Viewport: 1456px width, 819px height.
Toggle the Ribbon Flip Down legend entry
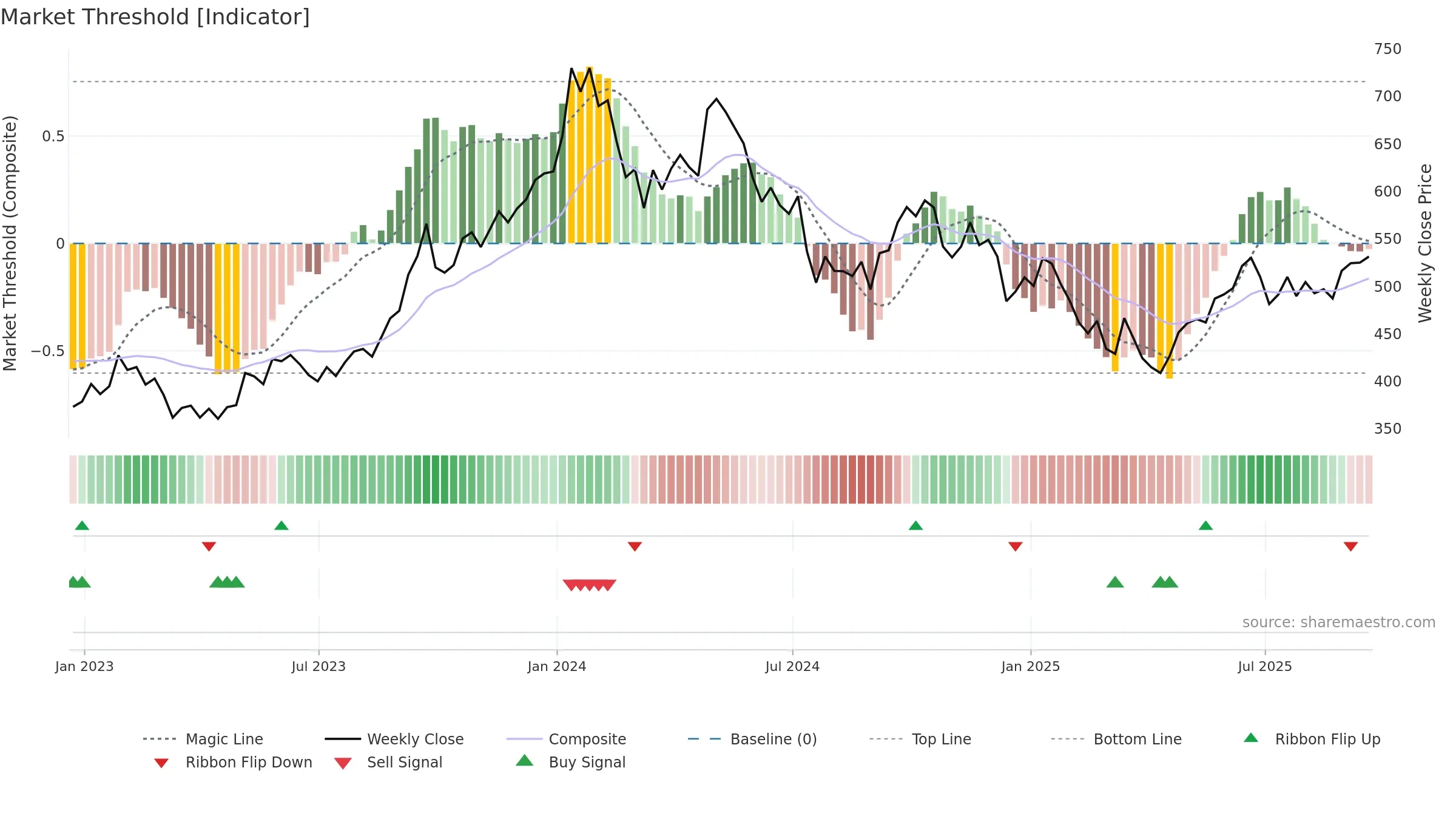pos(233,762)
